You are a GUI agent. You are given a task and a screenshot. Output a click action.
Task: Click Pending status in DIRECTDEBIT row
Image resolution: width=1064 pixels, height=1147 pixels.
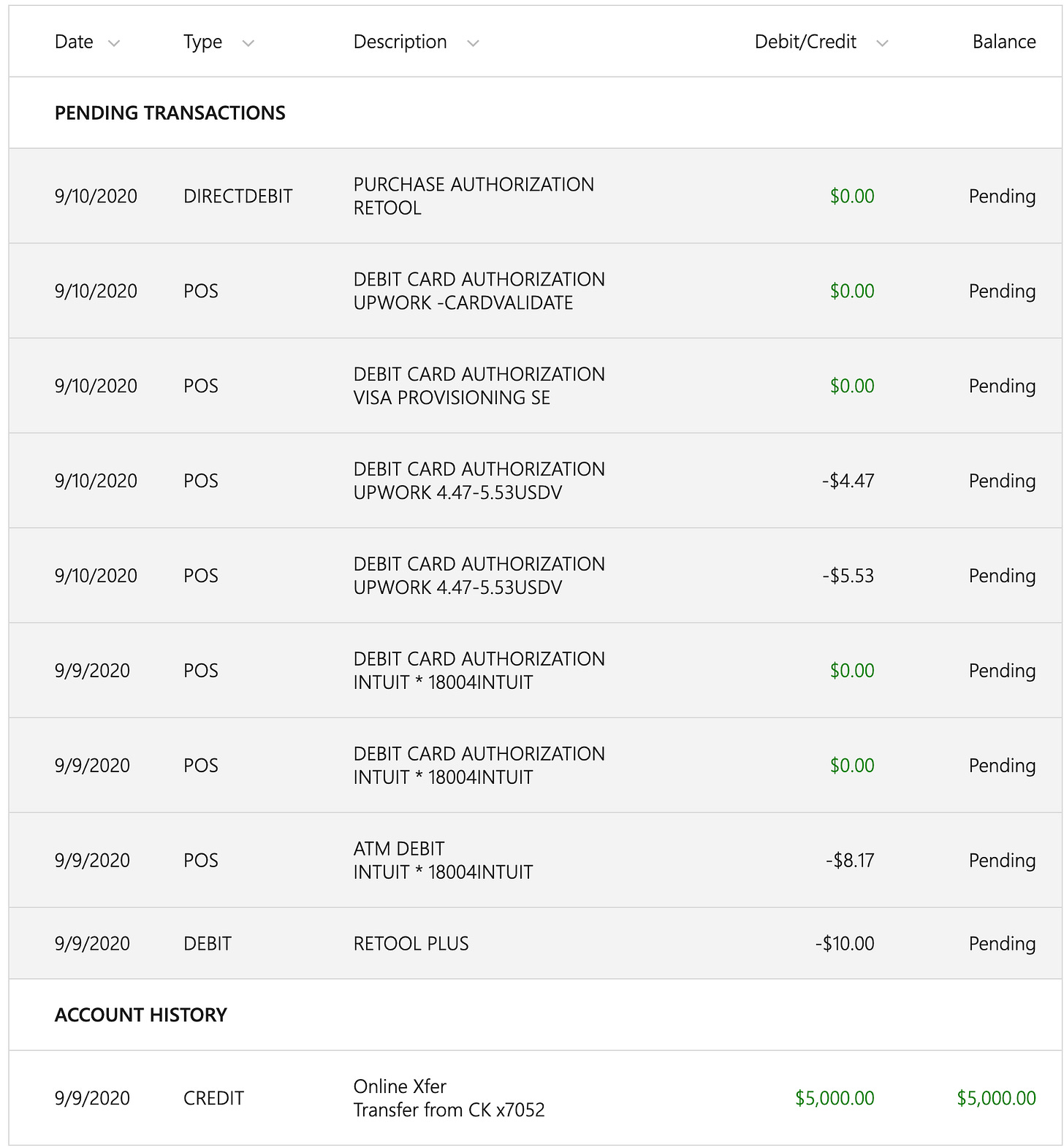coord(1003,196)
